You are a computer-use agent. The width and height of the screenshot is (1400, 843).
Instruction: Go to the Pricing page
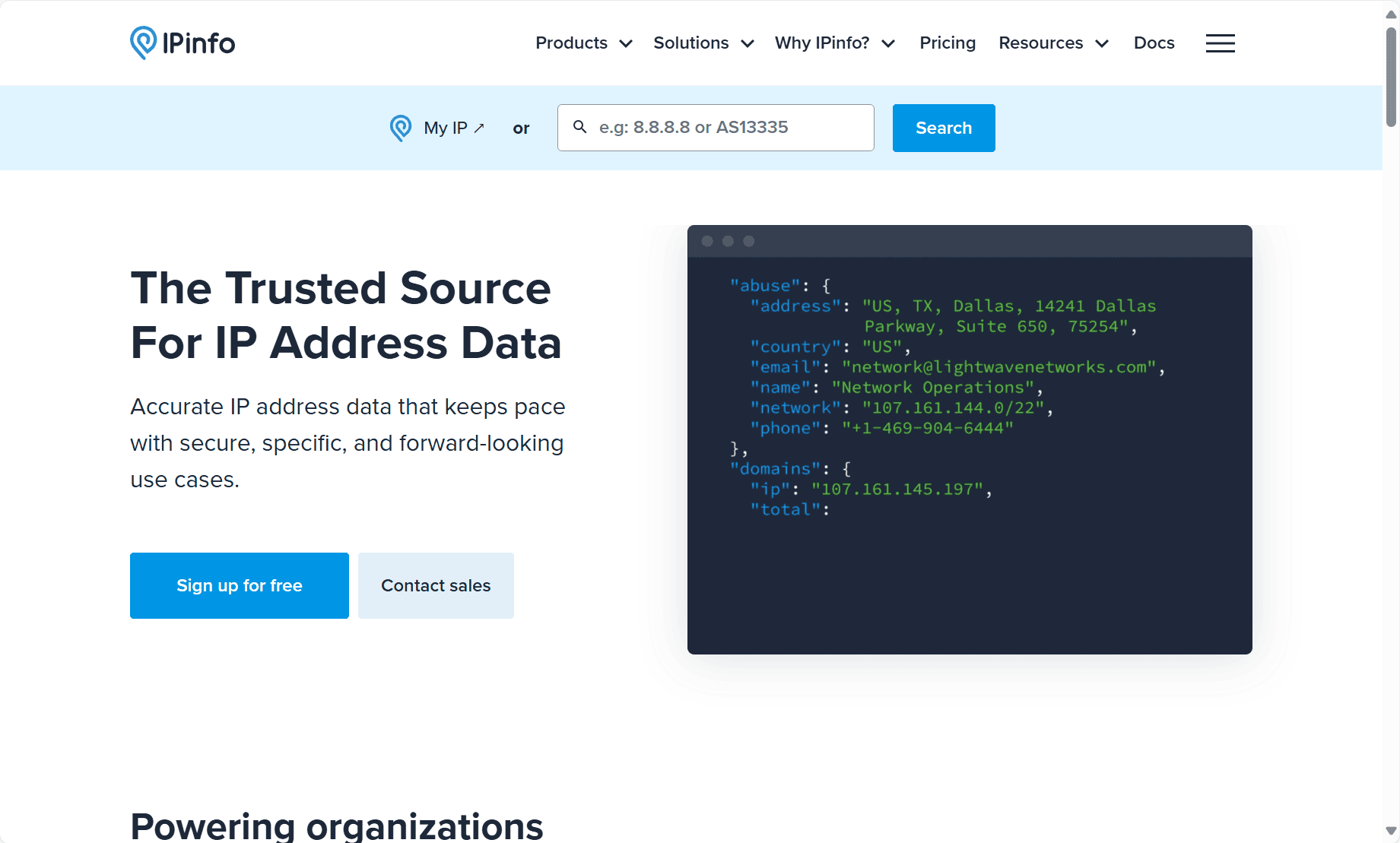[948, 43]
